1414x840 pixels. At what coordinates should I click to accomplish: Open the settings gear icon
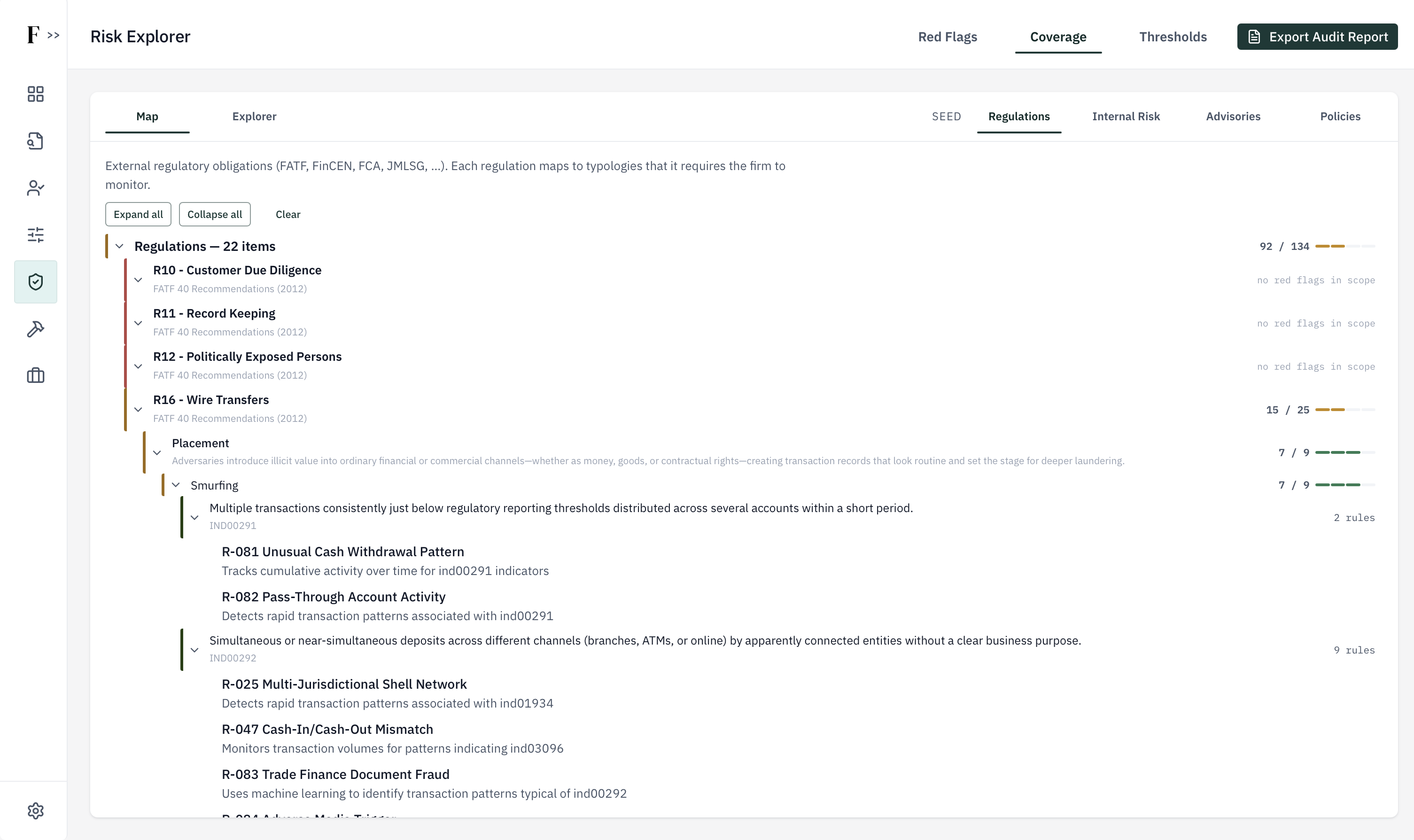(36, 810)
